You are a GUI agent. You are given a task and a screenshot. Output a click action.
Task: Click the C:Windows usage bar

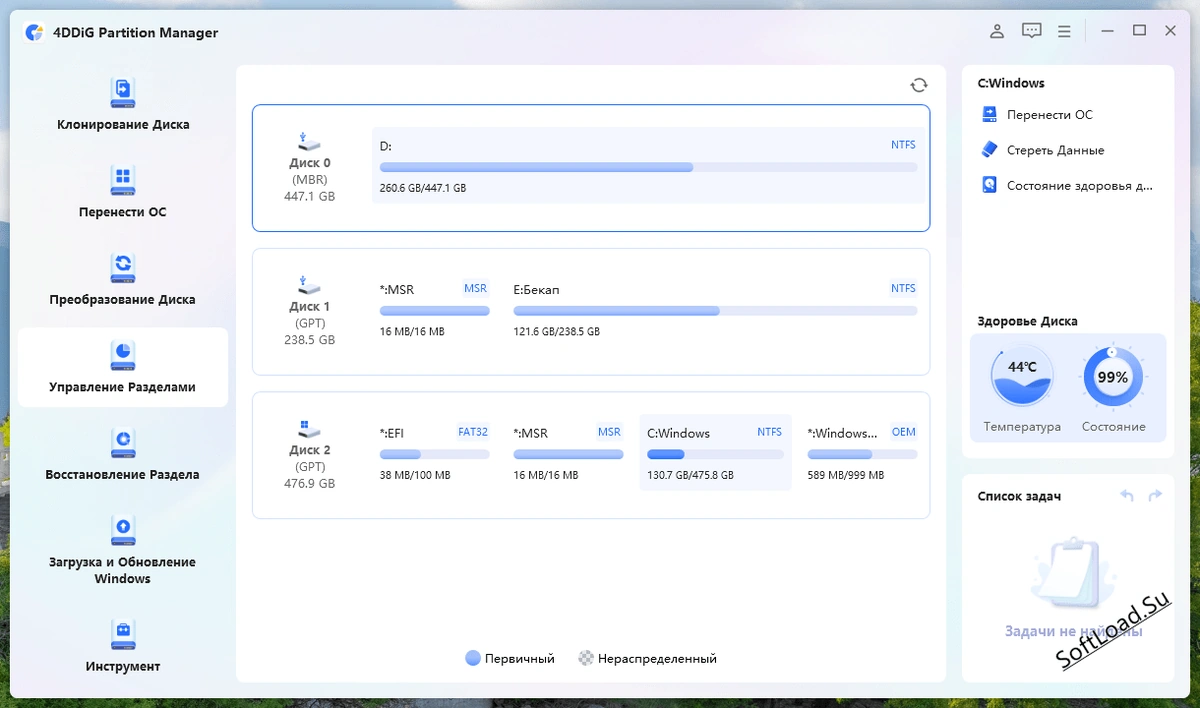[715, 454]
